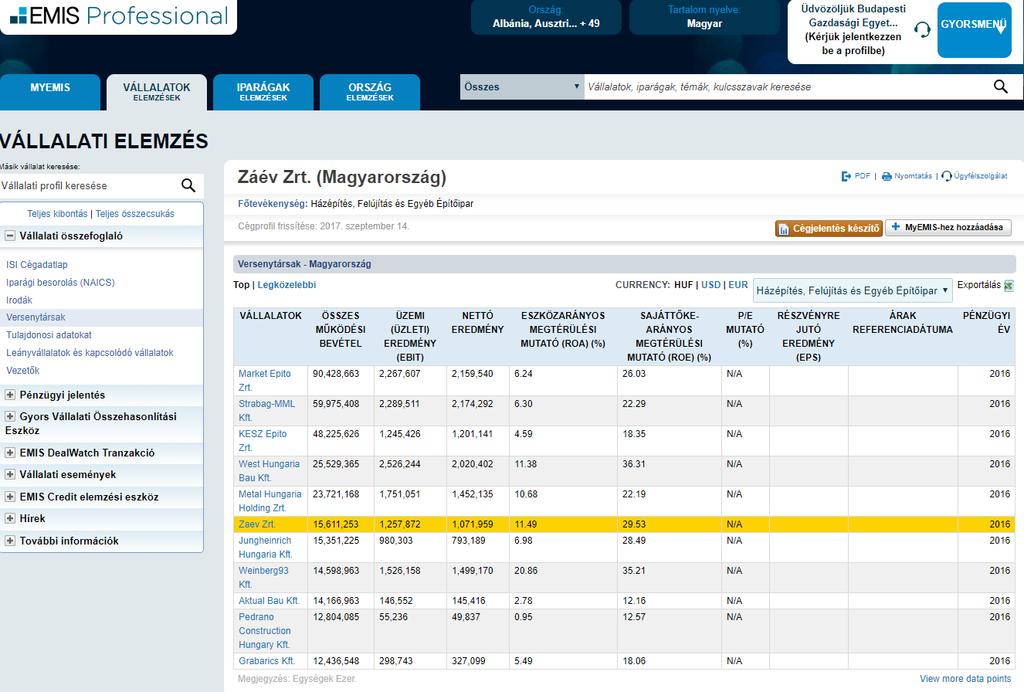The width and height of the screenshot is (1024, 692).
Task: Open ISI Cégadatlap in sidebar
Action: [37, 264]
